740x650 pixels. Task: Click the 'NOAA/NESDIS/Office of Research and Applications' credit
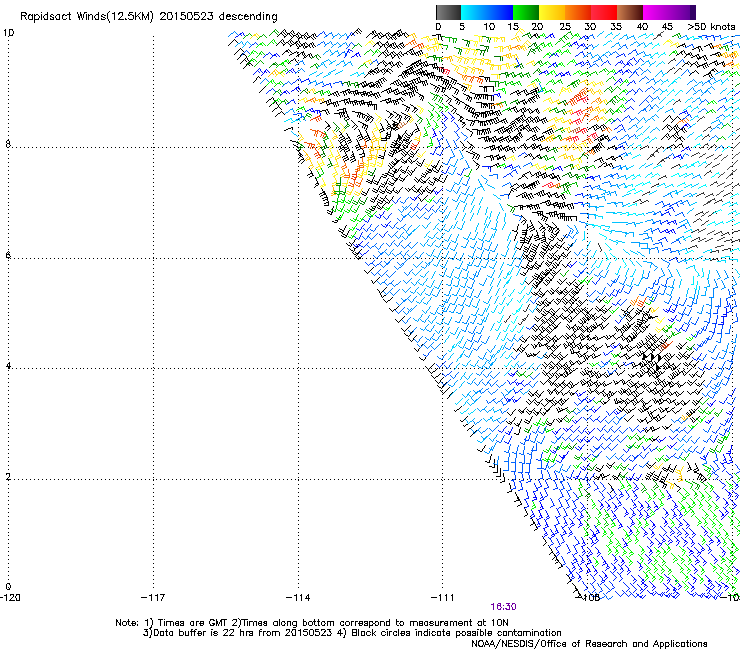pyautogui.click(x=589, y=644)
